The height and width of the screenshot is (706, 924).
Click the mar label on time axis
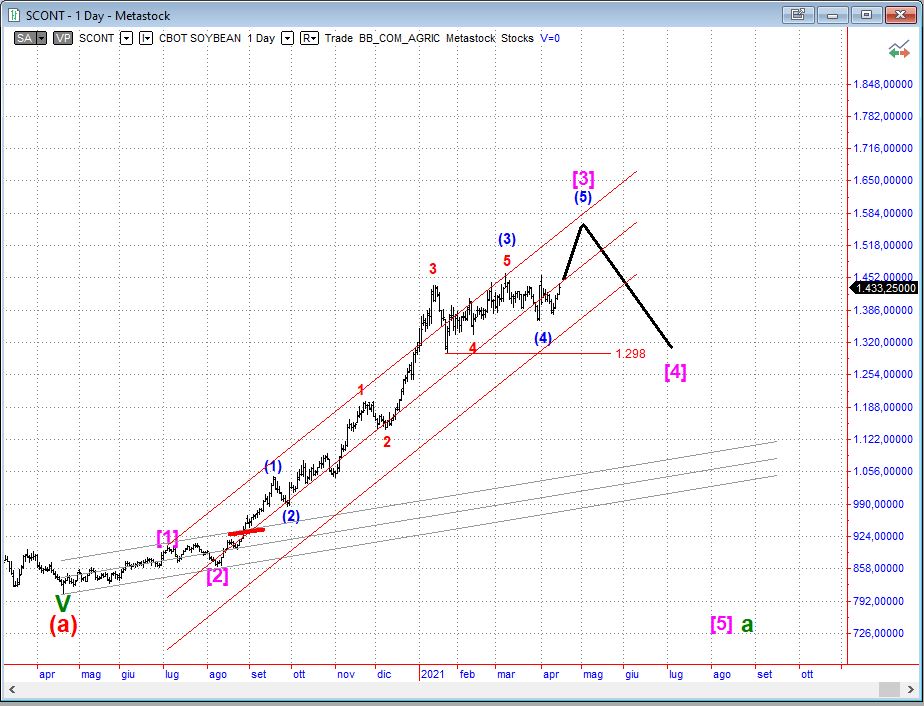(506, 674)
